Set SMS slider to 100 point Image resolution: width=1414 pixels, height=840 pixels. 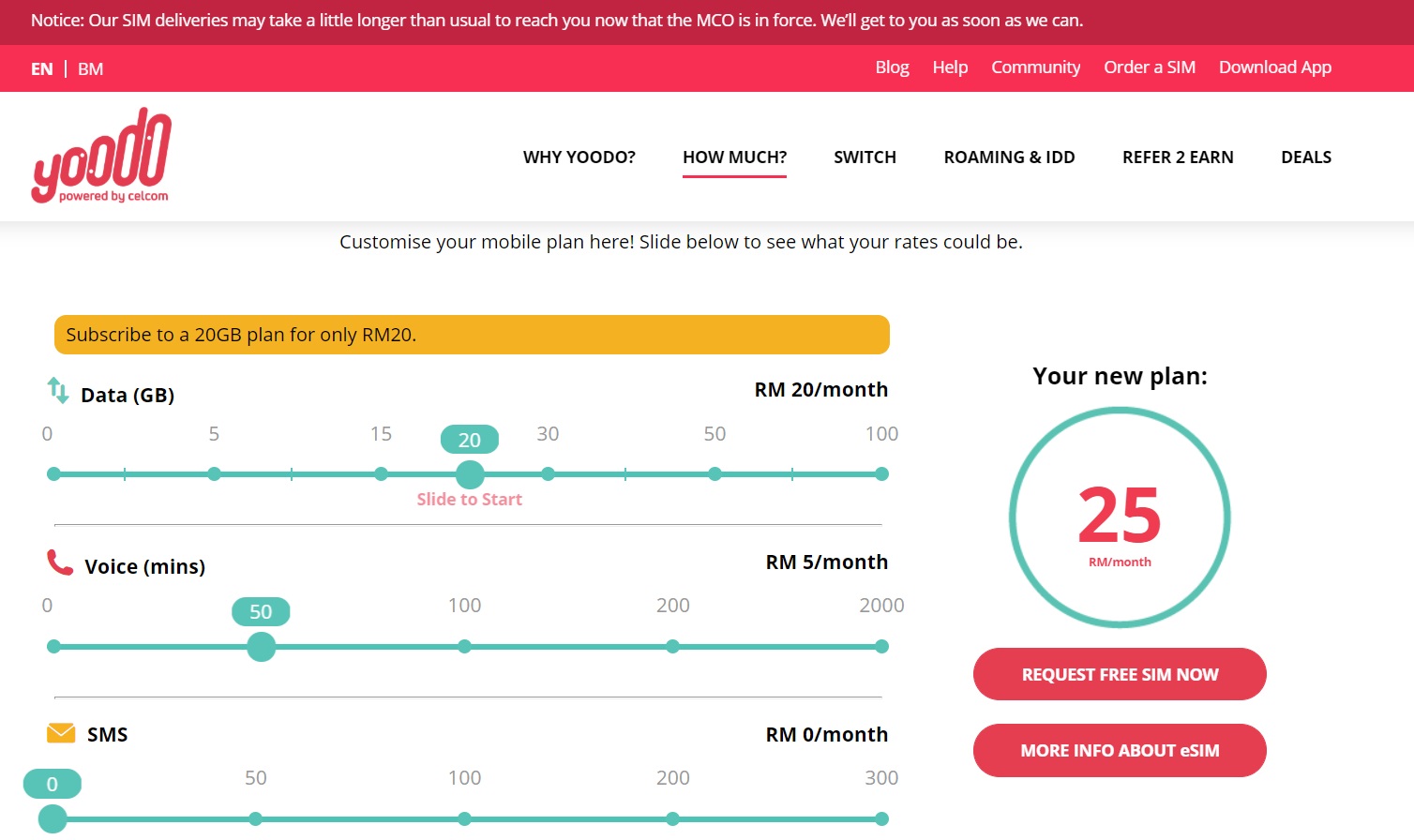tap(464, 818)
